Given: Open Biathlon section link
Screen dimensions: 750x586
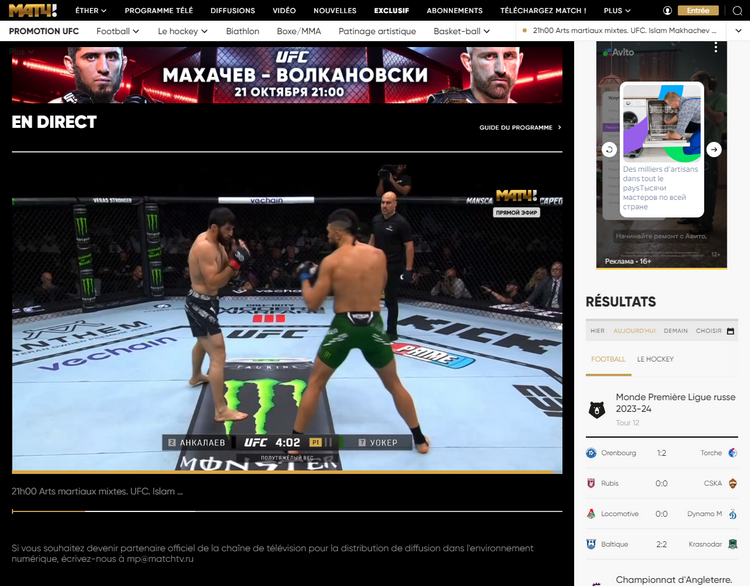Looking at the screenshot, I should [243, 31].
